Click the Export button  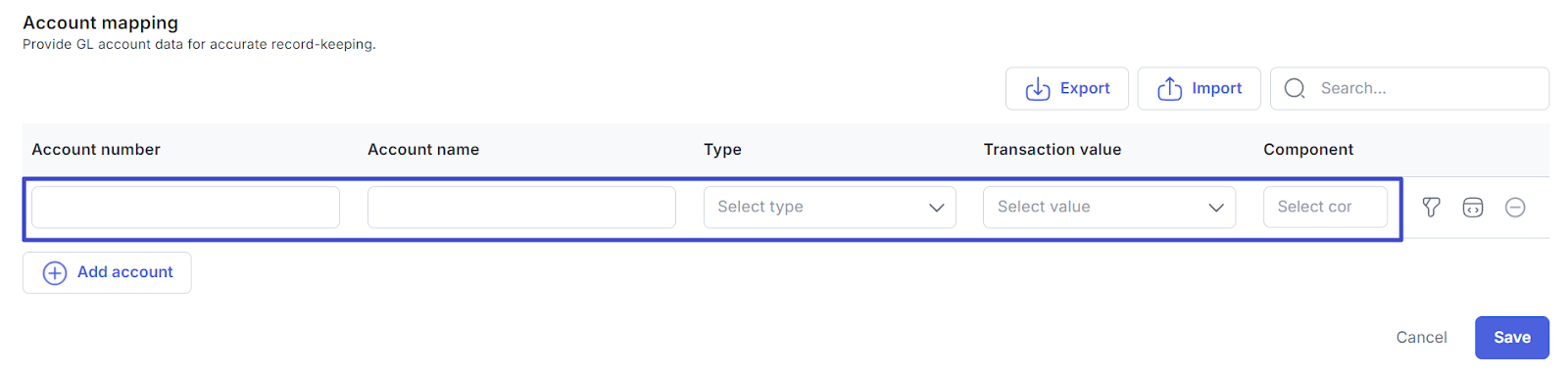coord(1067,88)
